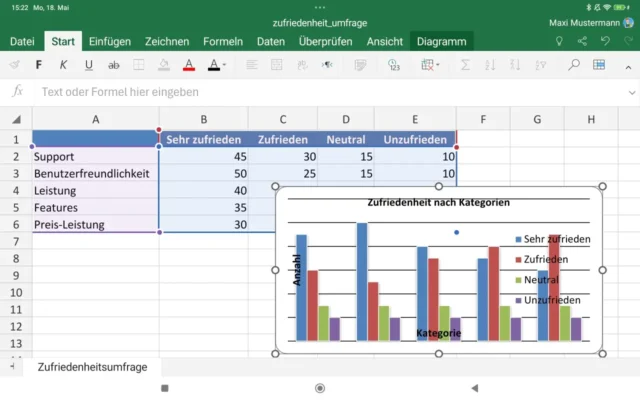The height and width of the screenshot is (400, 640).
Task: Click cell containing Benutzerfreundlichkeit
Action: pos(96,174)
